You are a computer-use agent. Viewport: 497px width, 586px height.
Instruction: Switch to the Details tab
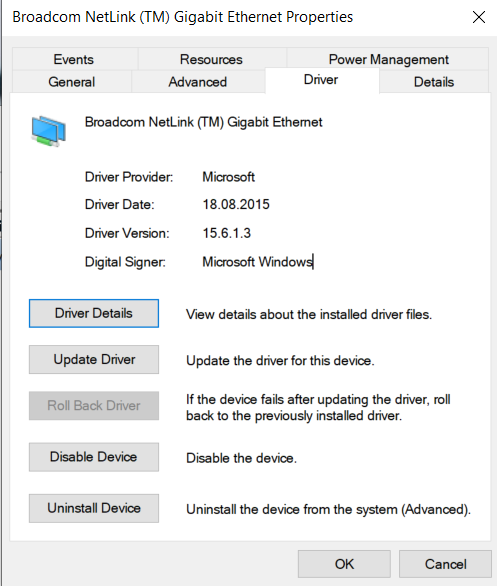tap(434, 81)
